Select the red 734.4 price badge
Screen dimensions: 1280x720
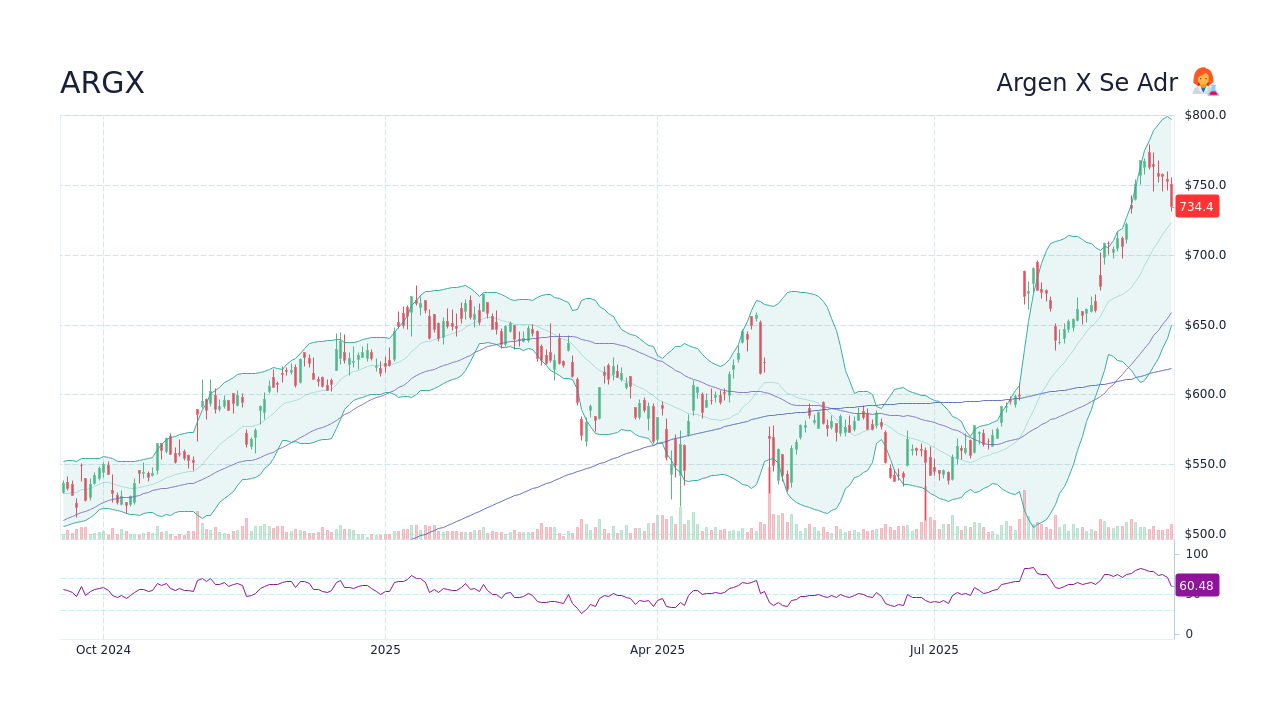(1197, 207)
